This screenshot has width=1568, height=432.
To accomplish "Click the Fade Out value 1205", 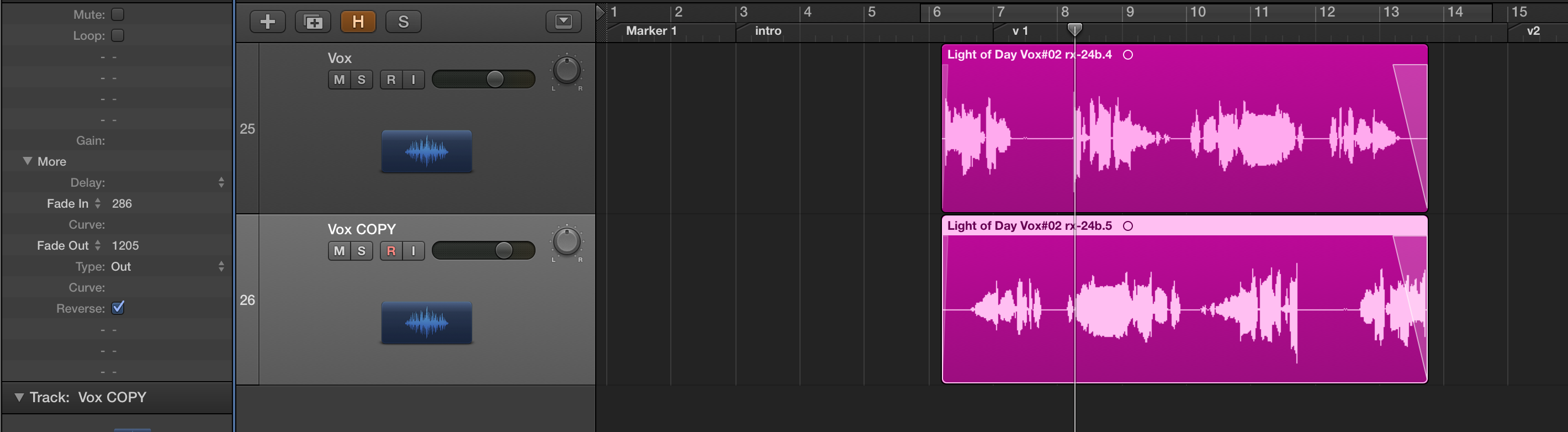I will tap(125, 245).
